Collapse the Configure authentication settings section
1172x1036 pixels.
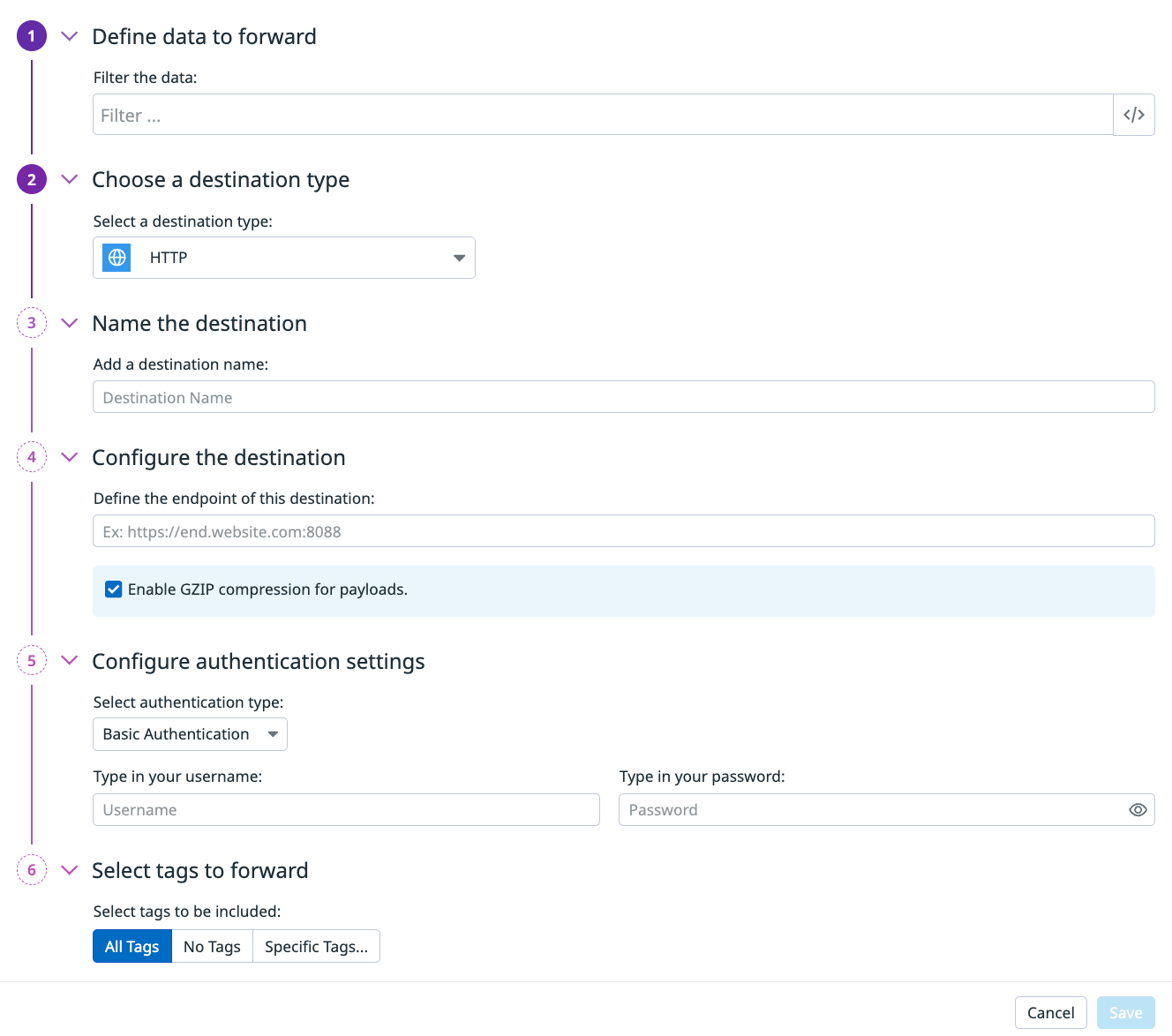click(70, 661)
